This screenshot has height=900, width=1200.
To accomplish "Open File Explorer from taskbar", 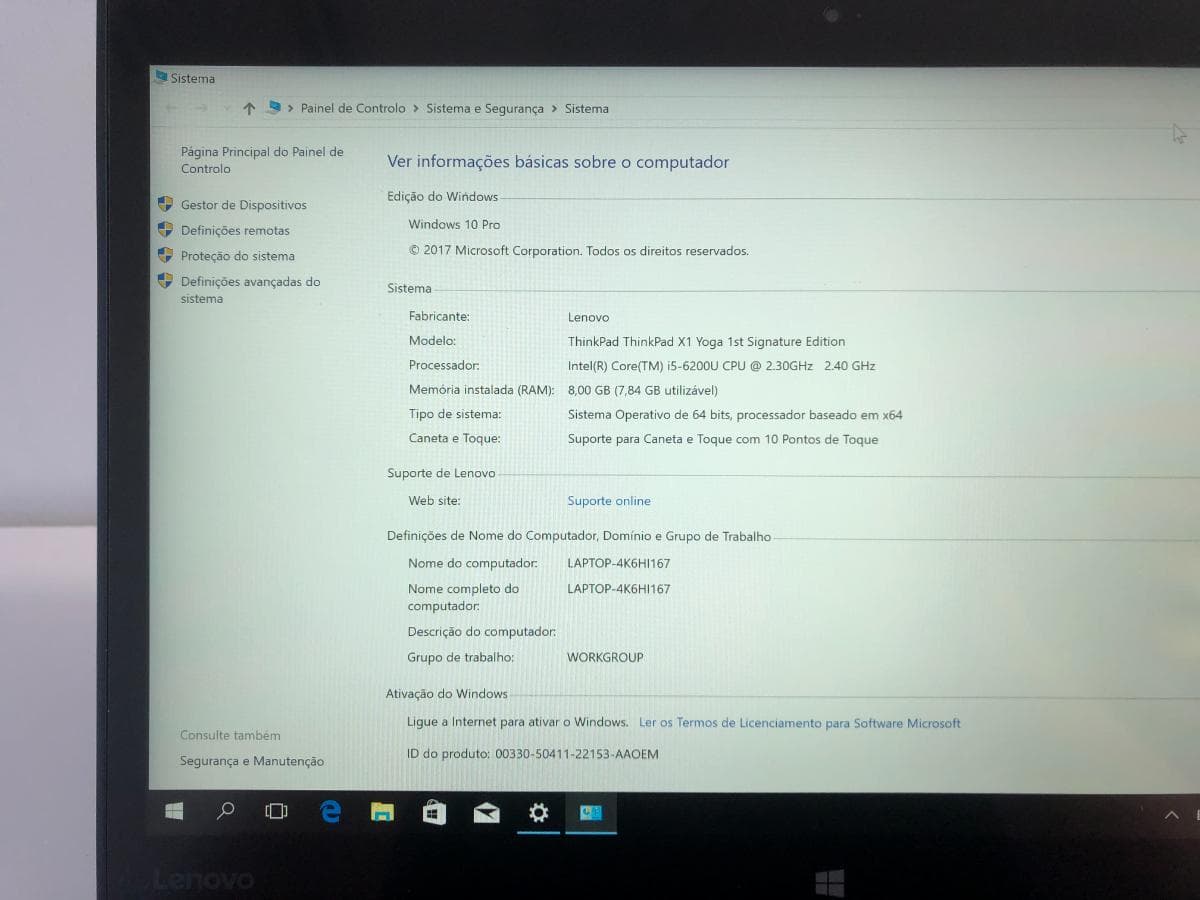I will [382, 812].
